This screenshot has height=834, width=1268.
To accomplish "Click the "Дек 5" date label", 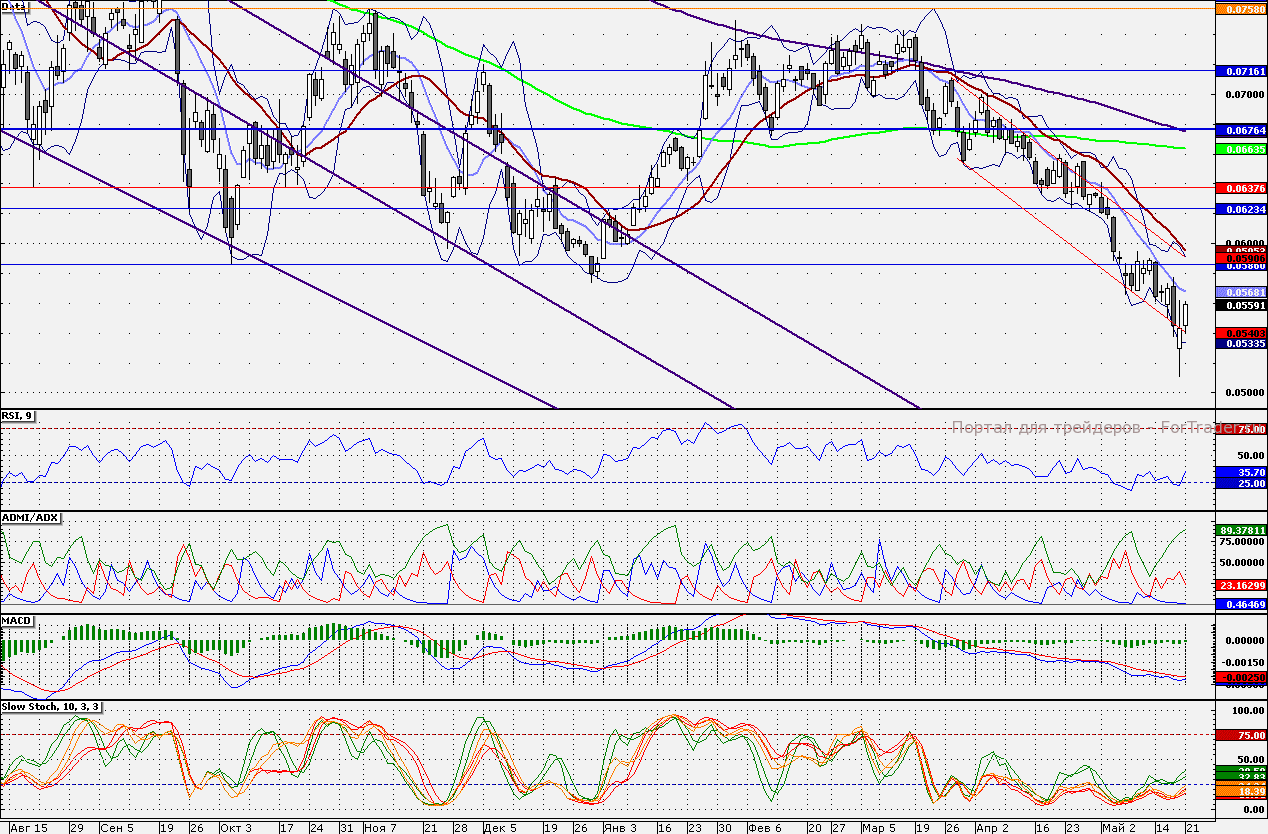I will [x=498, y=828].
